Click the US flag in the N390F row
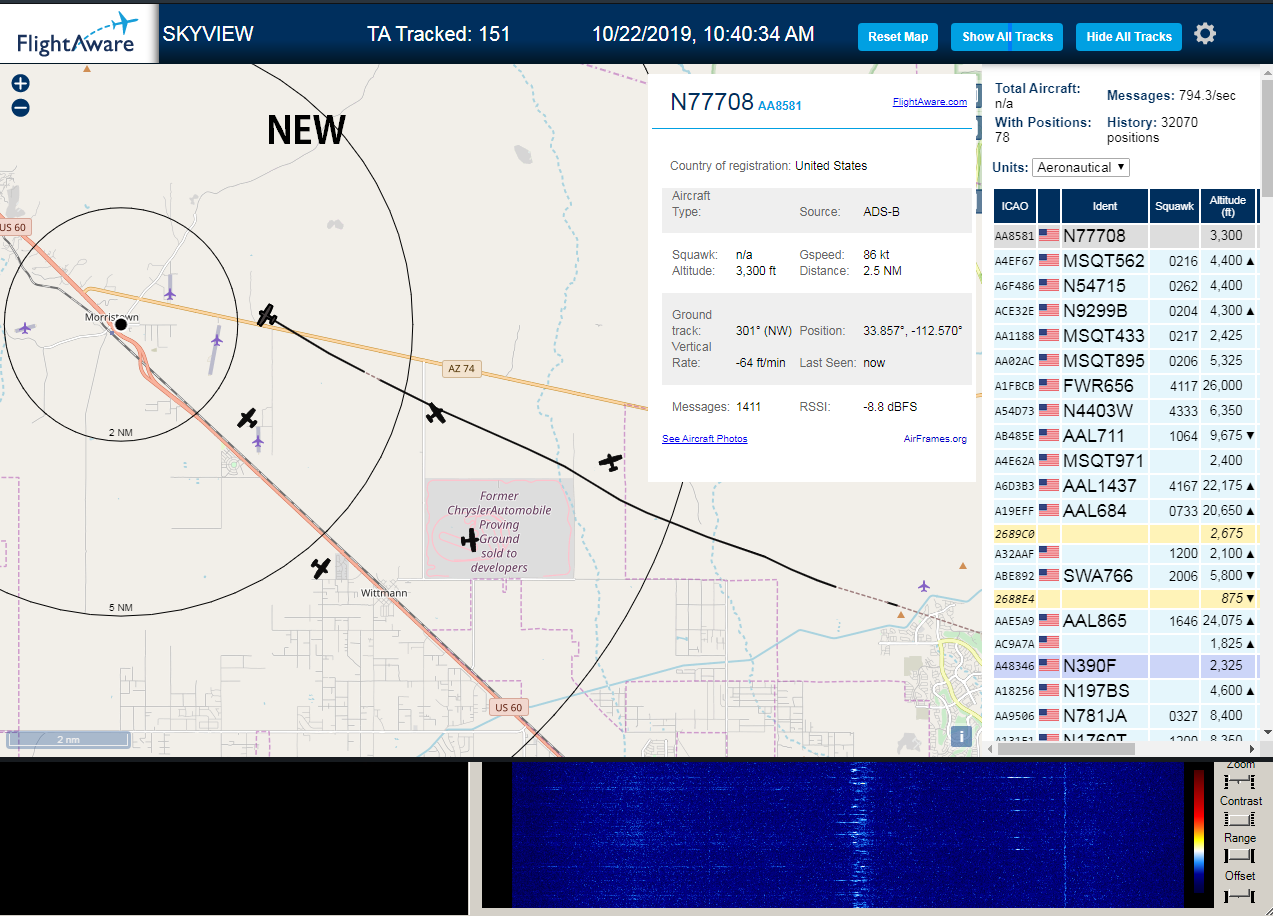1273x917 pixels. pos(1049,666)
